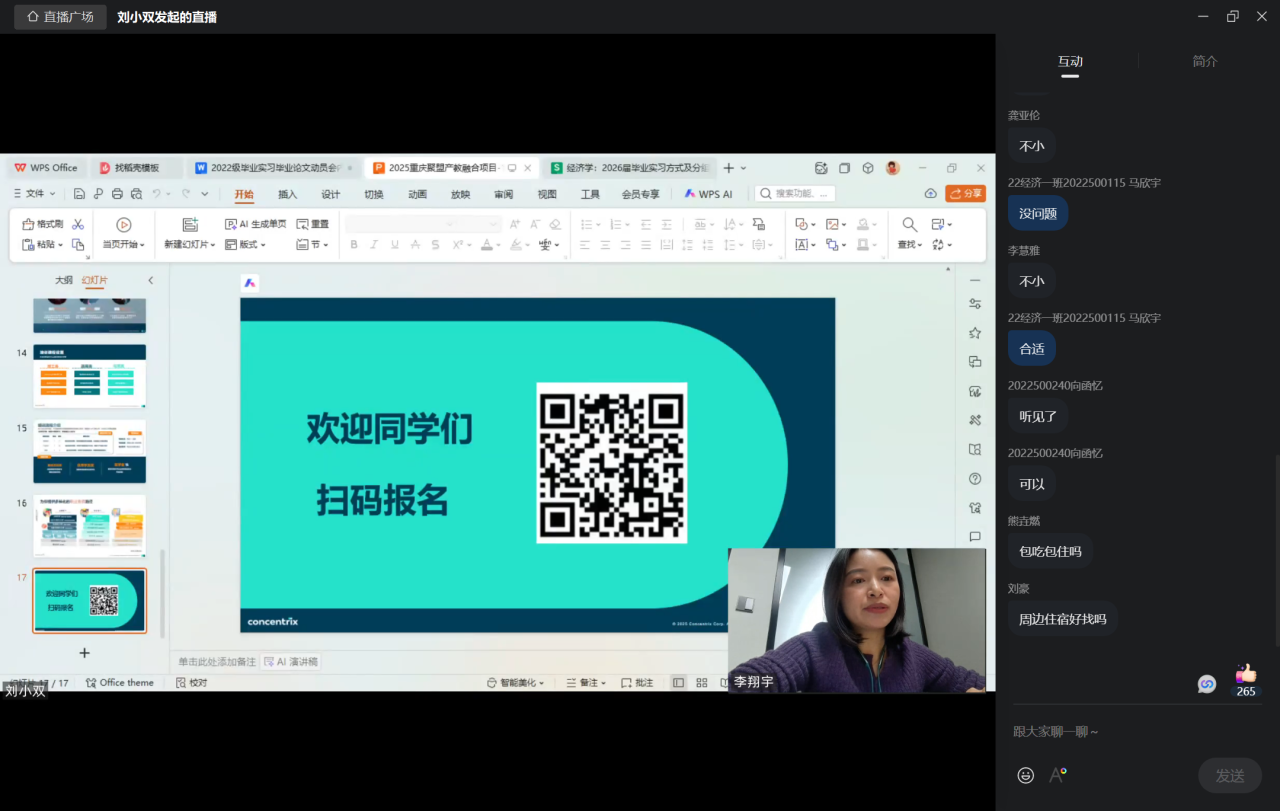Open the 版式 layout dropdown
The height and width of the screenshot is (811, 1280).
245,245
